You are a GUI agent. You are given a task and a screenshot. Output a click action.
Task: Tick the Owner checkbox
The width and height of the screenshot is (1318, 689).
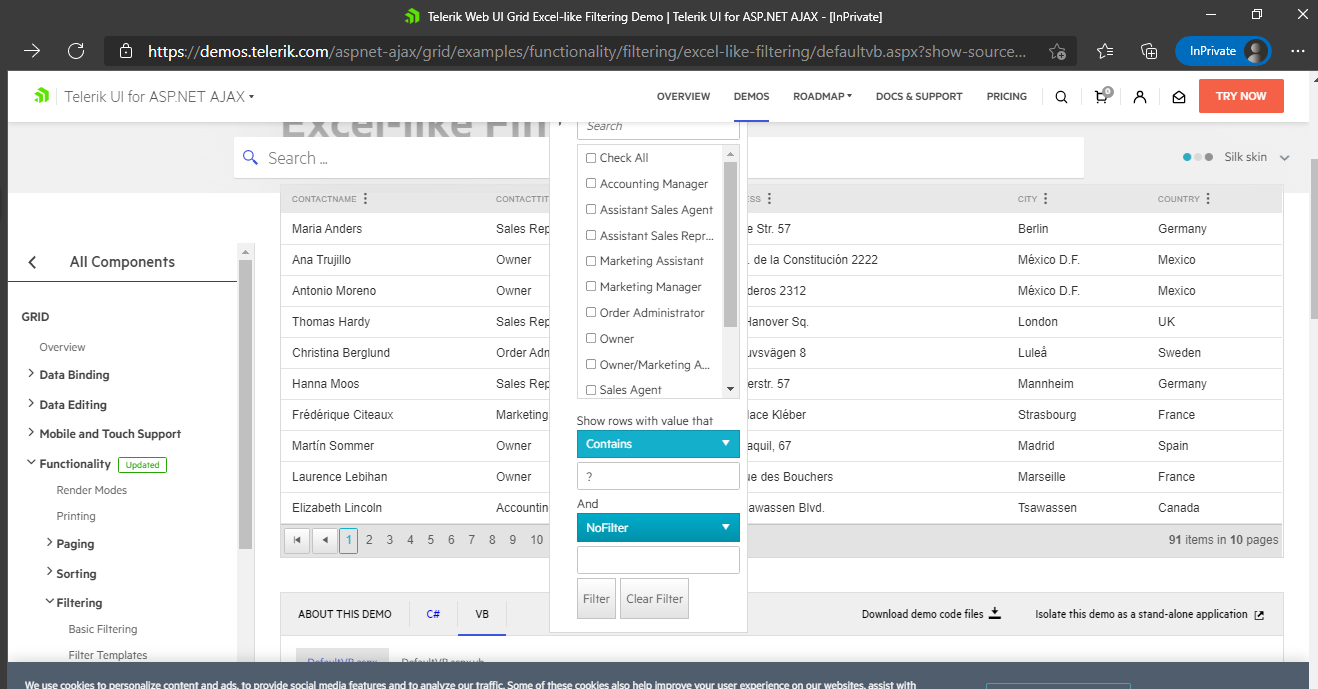click(x=591, y=338)
